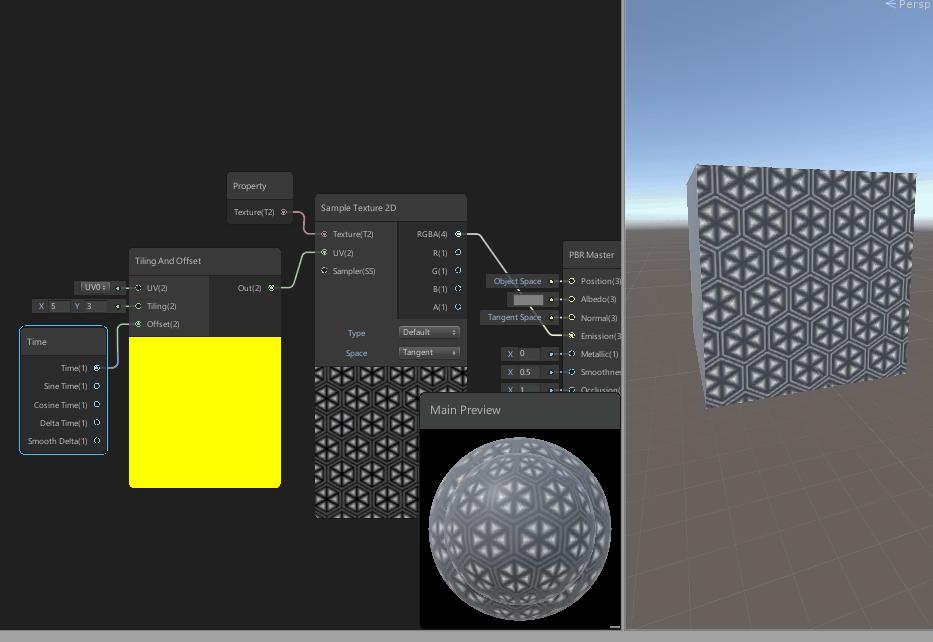
Task: Click the UV(2) input port on Sample Texture 2D
Action: (x=324, y=252)
